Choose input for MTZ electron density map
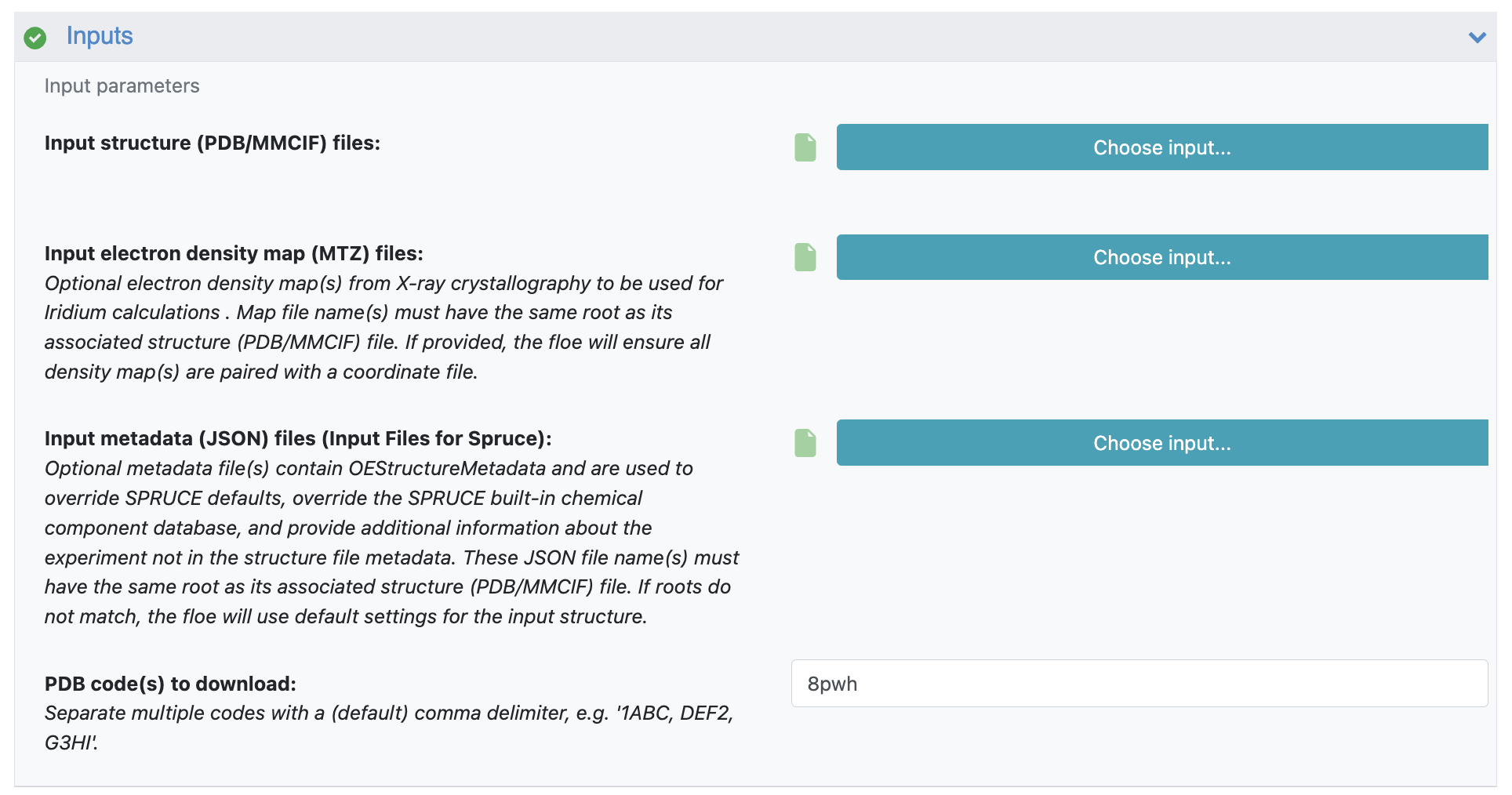1512x795 pixels. [x=1161, y=257]
